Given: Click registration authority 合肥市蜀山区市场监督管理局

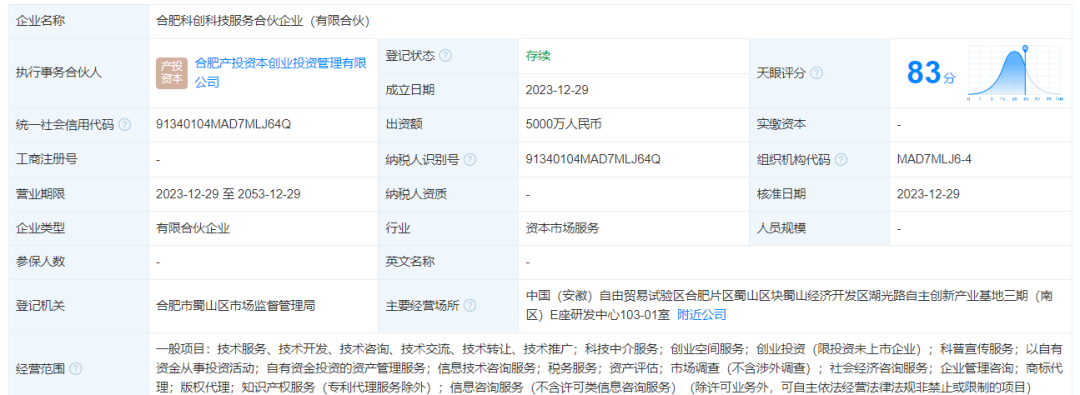Looking at the screenshot, I should point(236,305).
